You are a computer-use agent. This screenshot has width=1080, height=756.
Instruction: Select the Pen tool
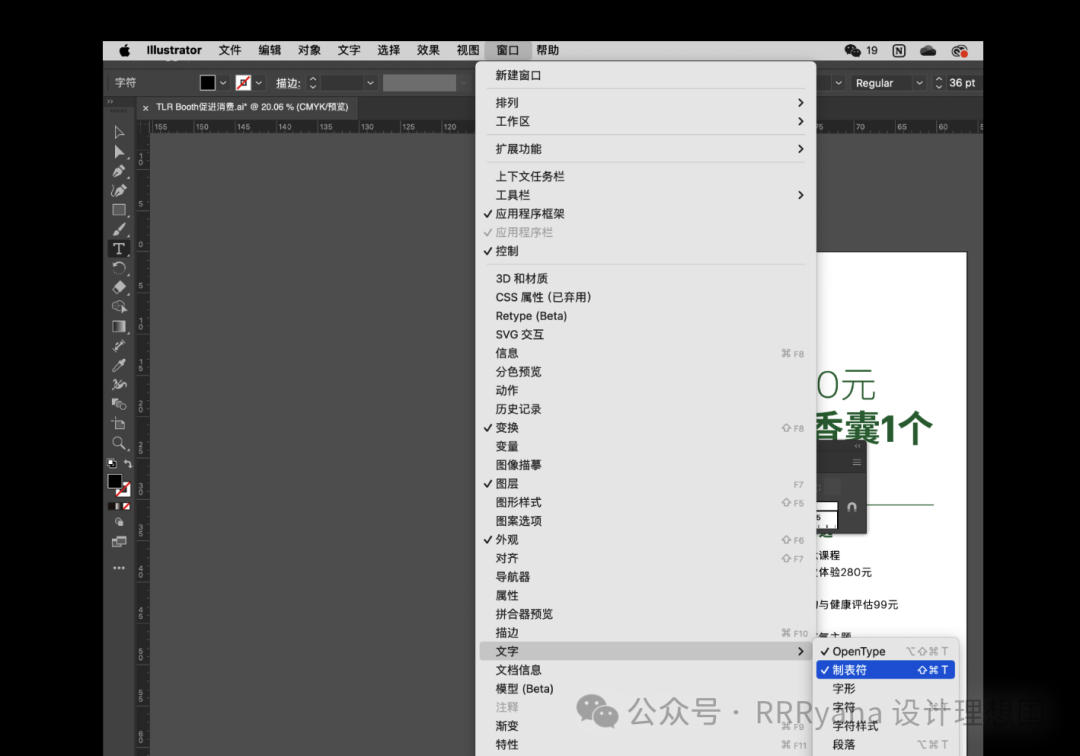119,171
